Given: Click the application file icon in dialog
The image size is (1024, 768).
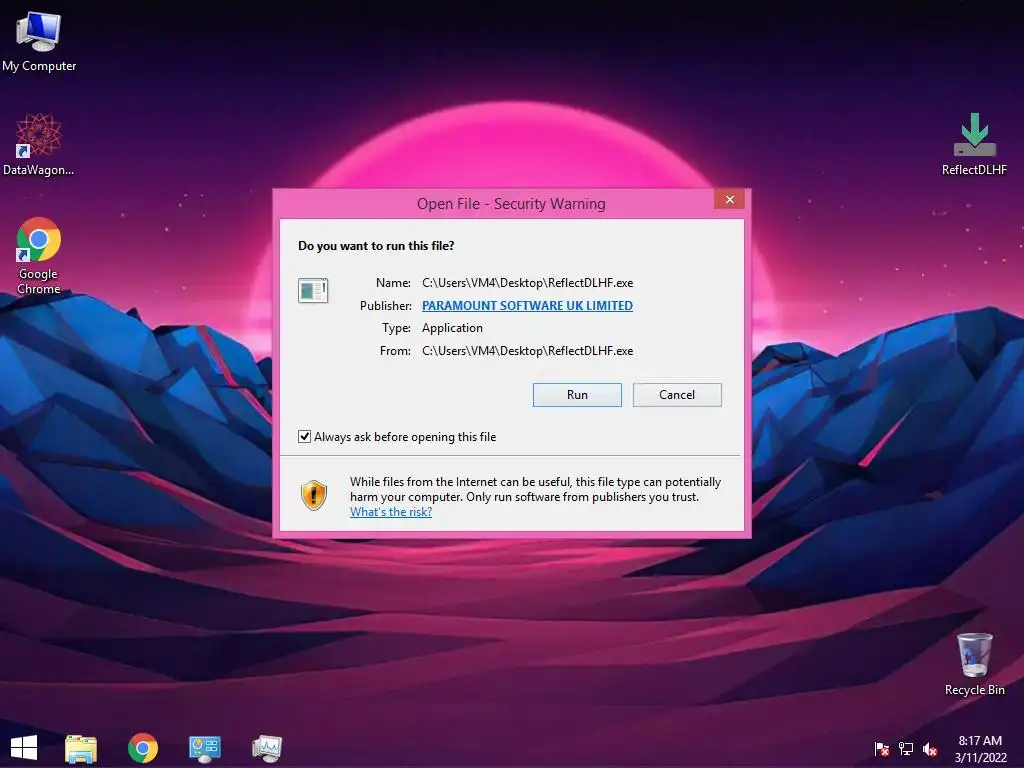Looking at the screenshot, I should [x=313, y=290].
